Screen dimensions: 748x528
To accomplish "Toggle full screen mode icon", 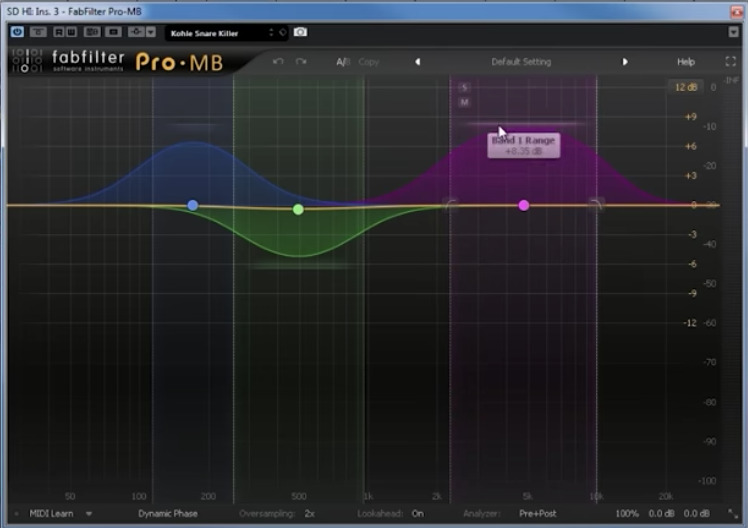I will [730, 62].
